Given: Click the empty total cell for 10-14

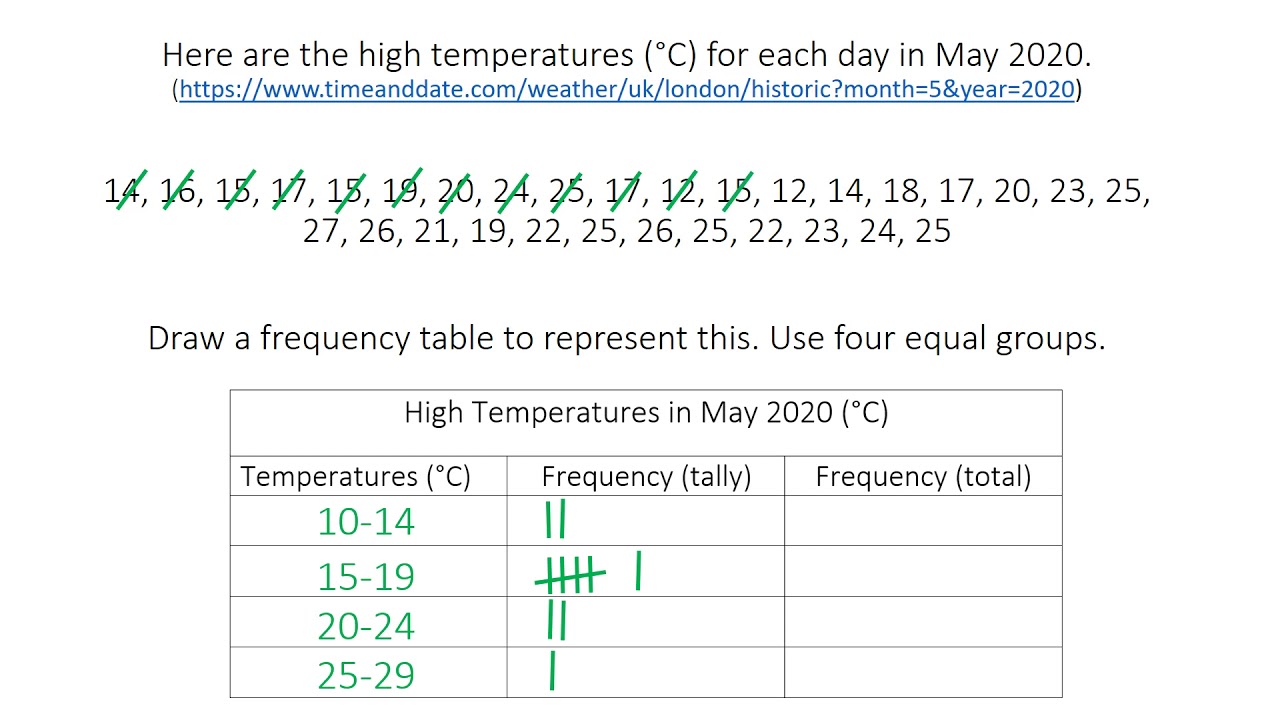Looking at the screenshot, I should coord(923,521).
